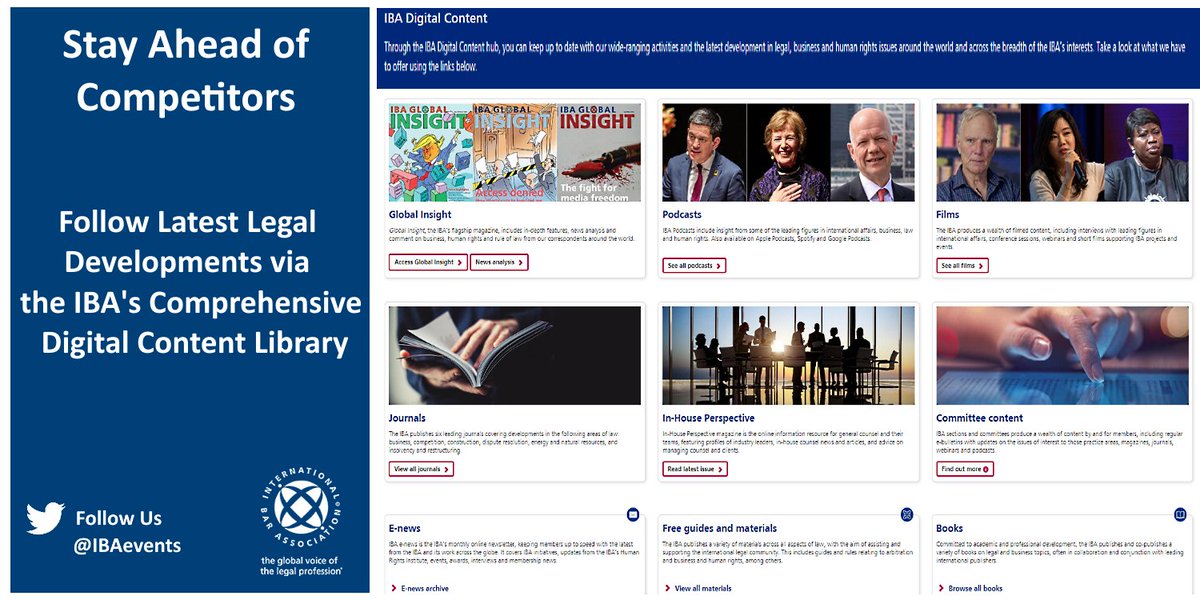Open the News analysis button

pyautogui.click(x=499, y=262)
